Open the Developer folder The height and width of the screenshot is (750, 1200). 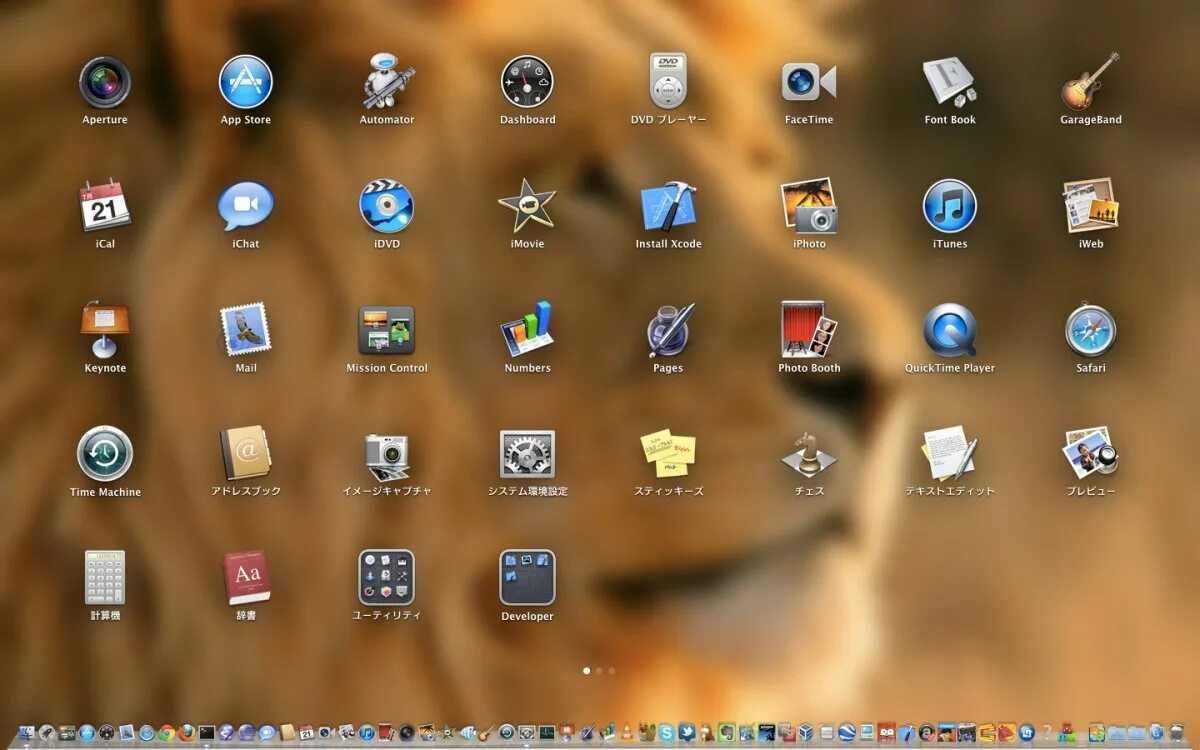tap(527, 580)
